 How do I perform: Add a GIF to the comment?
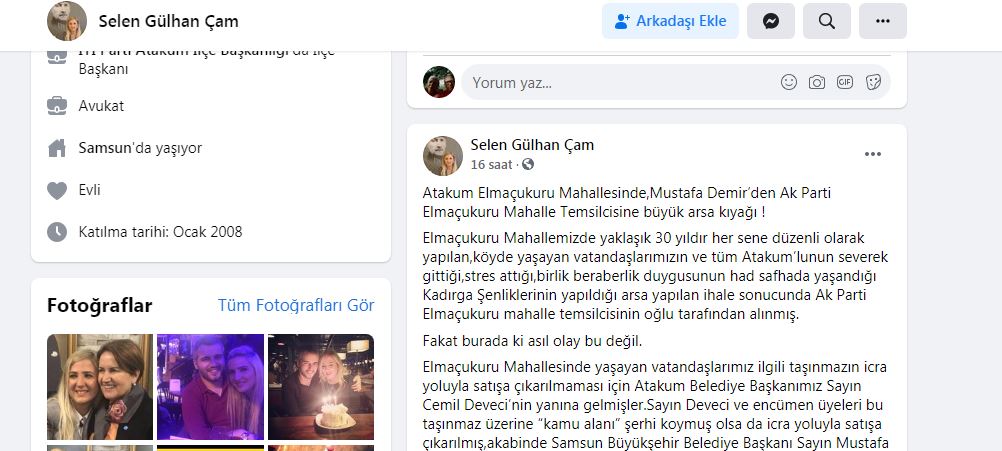(x=845, y=82)
